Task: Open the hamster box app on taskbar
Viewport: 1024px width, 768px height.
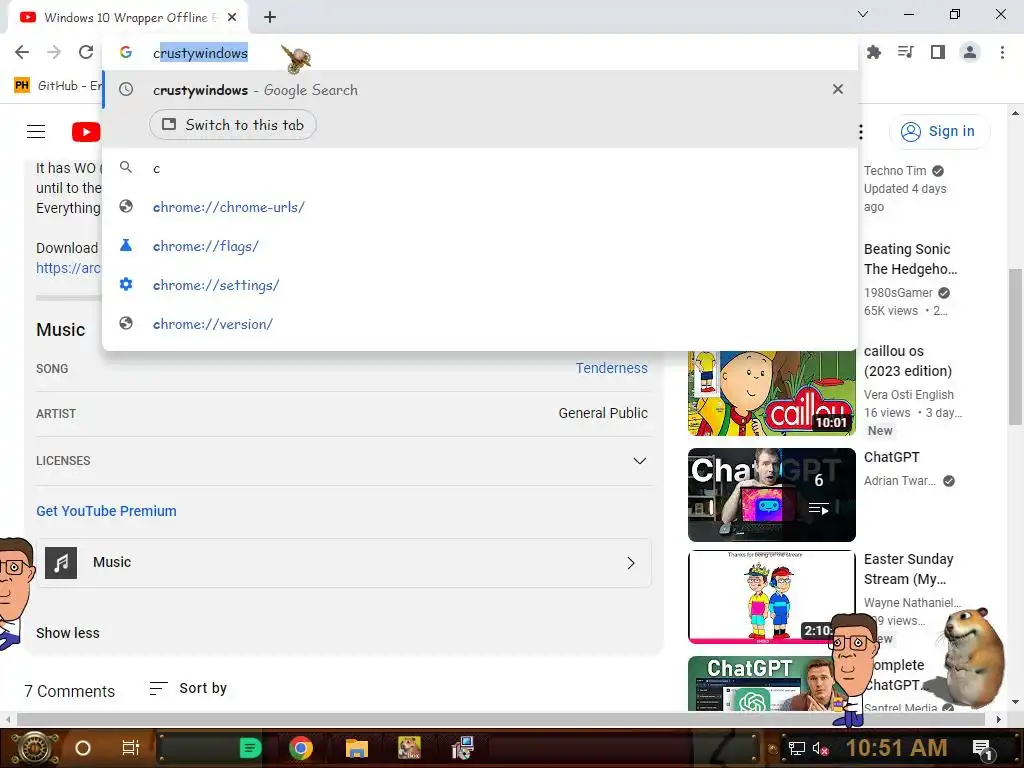Action: [409, 748]
